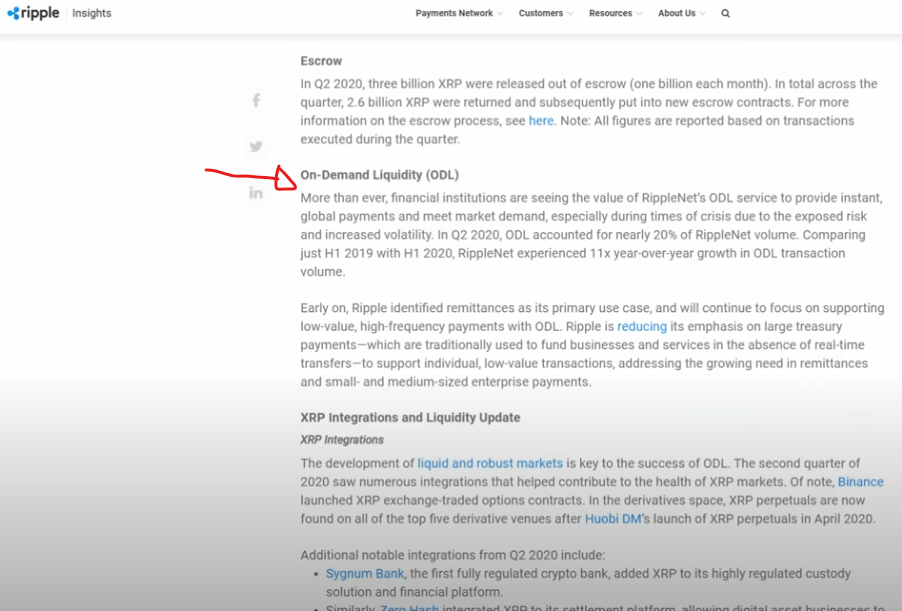Follow the 'here' escrow process link
The height and width of the screenshot is (611, 902).
pos(541,121)
